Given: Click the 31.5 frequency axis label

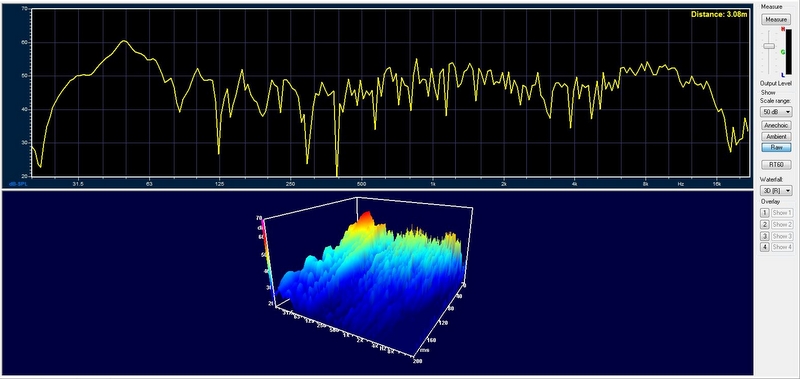Looking at the screenshot, I should point(78,183).
